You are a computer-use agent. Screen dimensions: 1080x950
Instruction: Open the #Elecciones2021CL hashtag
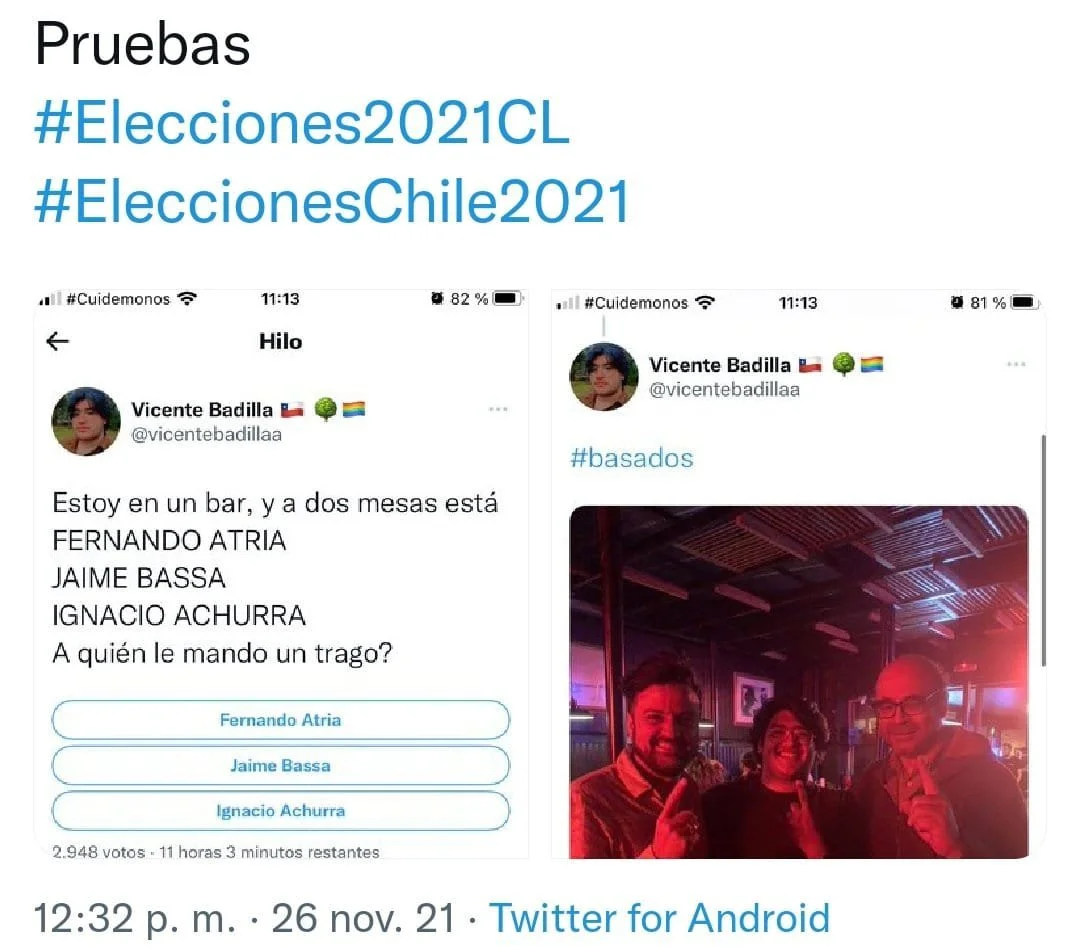click(302, 123)
